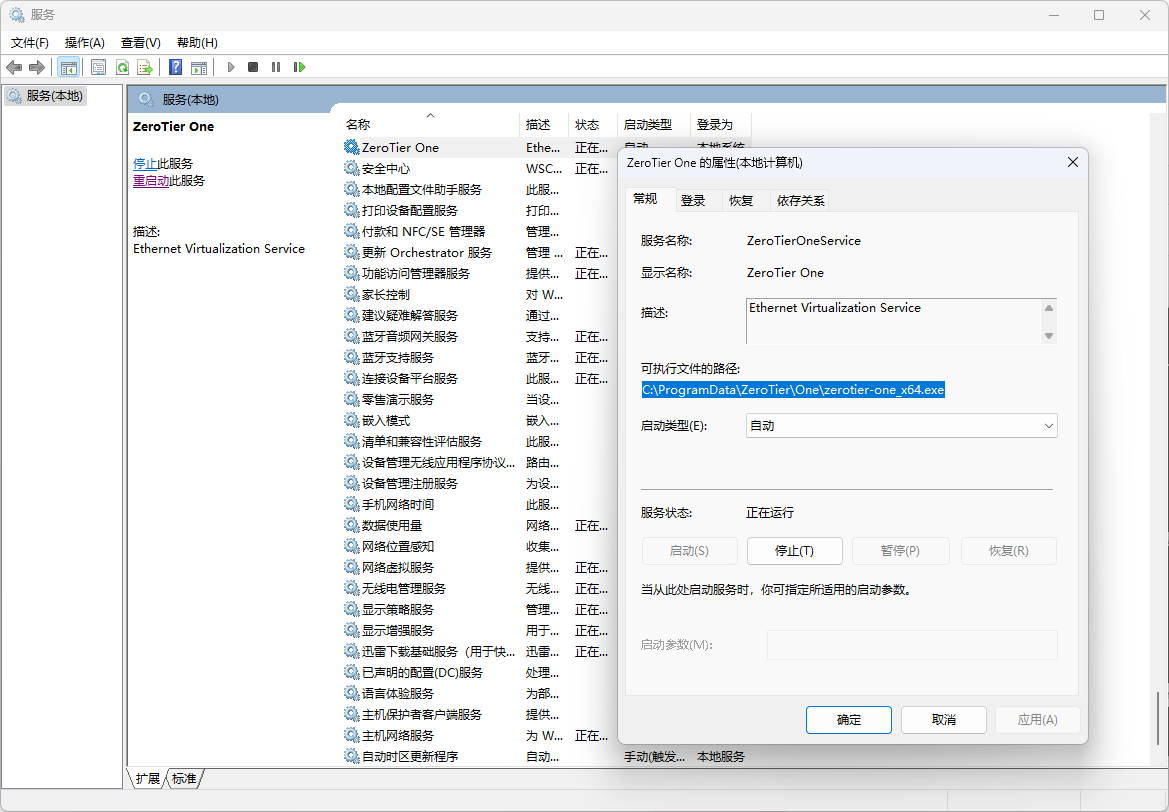The width and height of the screenshot is (1169, 812).
Task: Click the Export List toolbar icon
Action: (x=145, y=67)
